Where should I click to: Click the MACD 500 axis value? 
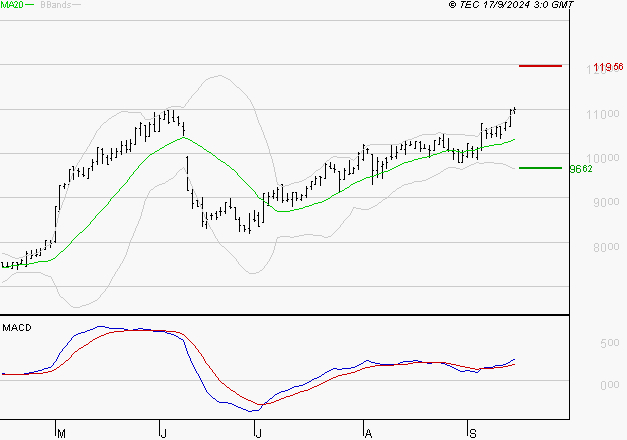(x=610, y=343)
